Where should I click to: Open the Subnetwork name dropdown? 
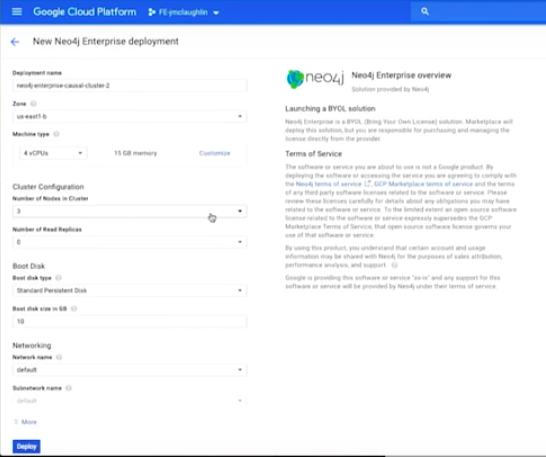pos(130,401)
